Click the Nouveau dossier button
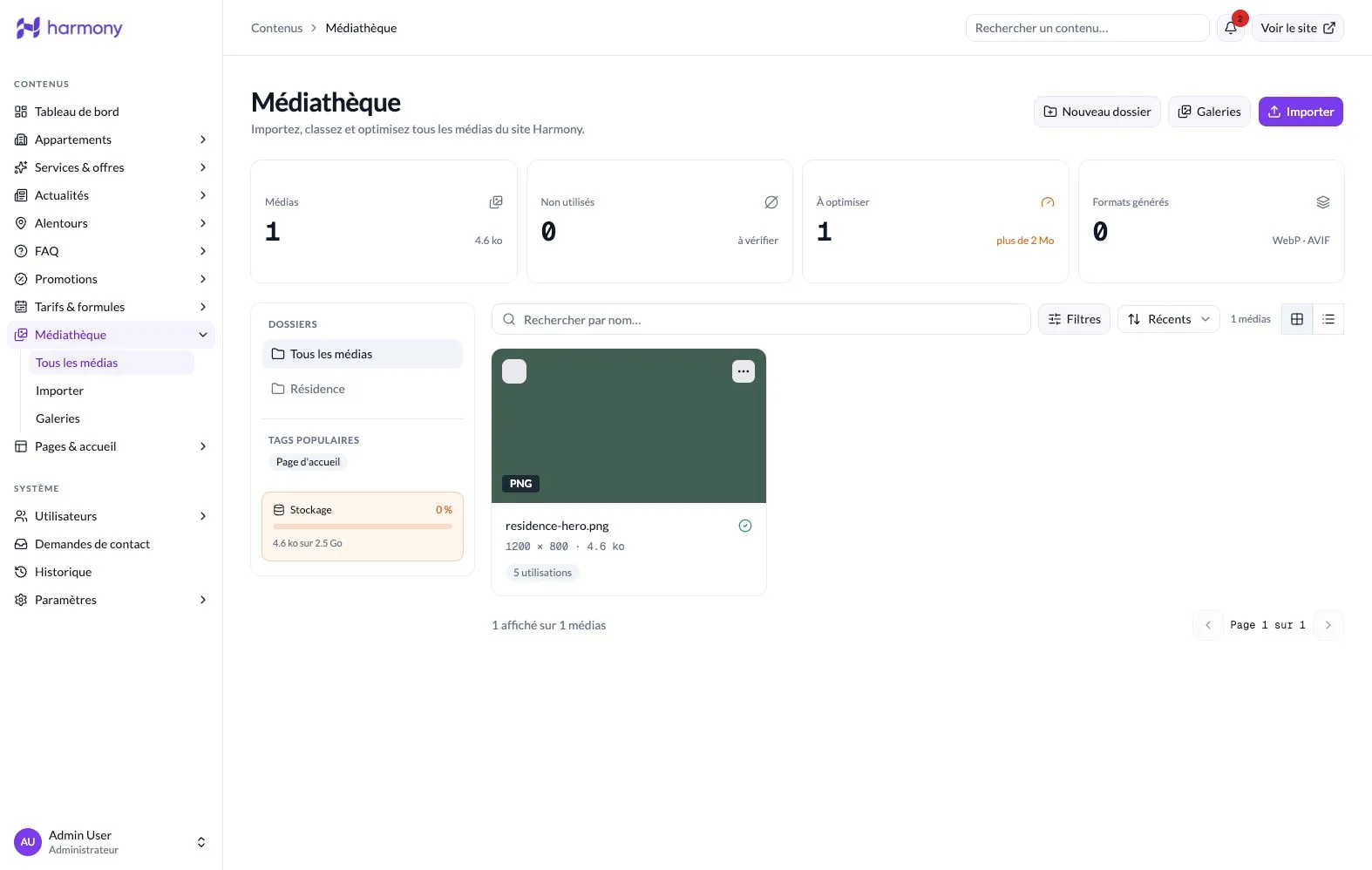The width and height of the screenshot is (1372, 870). (1097, 112)
